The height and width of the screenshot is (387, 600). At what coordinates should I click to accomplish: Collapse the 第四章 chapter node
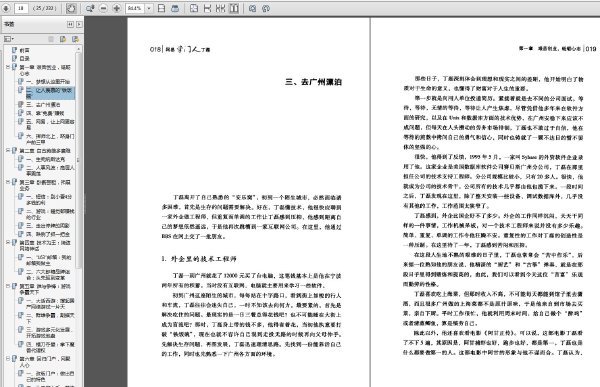8,242
